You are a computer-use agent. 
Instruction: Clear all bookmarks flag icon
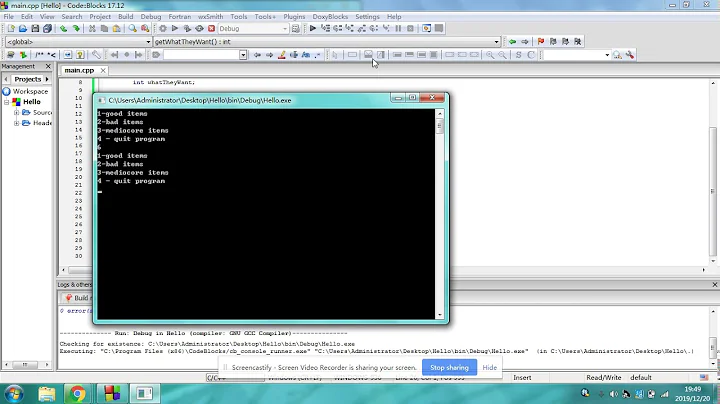tap(578, 42)
